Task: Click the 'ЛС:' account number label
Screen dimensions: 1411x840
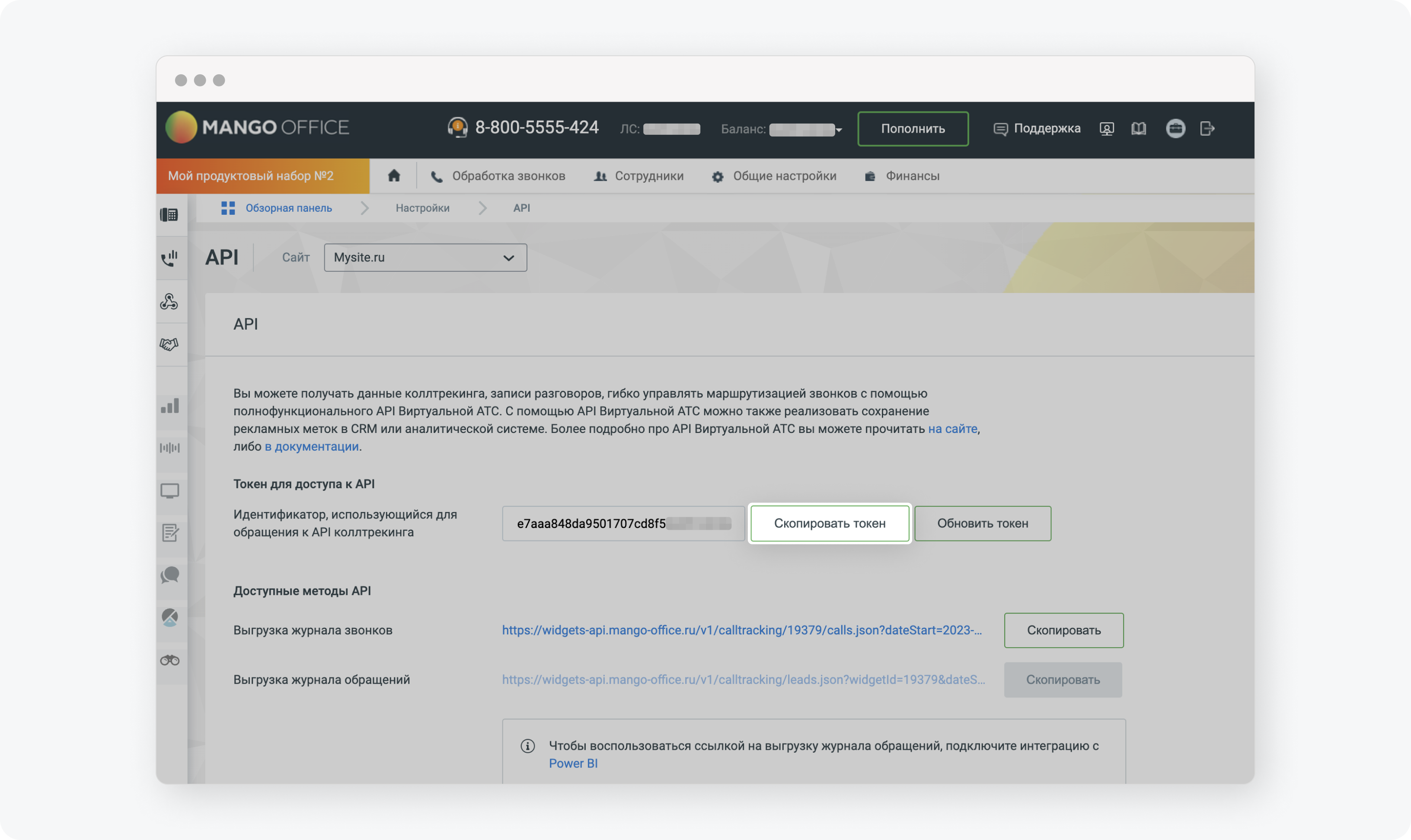Action: [629, 129]
